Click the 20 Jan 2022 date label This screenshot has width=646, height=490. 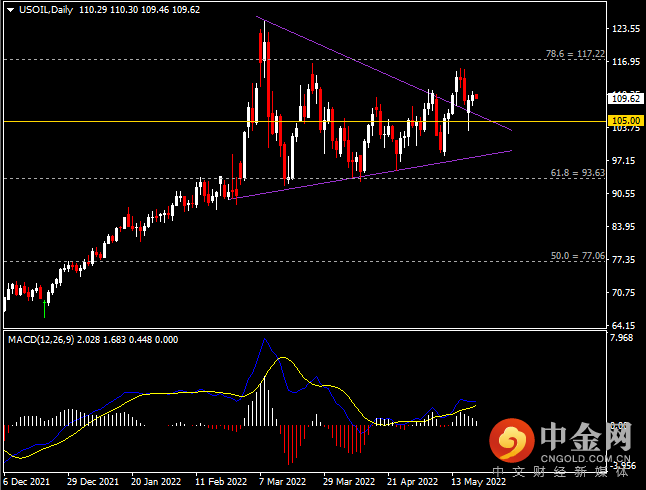tap(154, 480)
